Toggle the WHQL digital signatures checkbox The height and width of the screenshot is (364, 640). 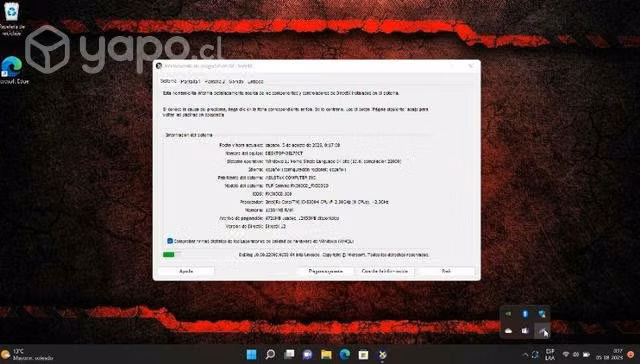pyautogui.click(x=170, y=241)
